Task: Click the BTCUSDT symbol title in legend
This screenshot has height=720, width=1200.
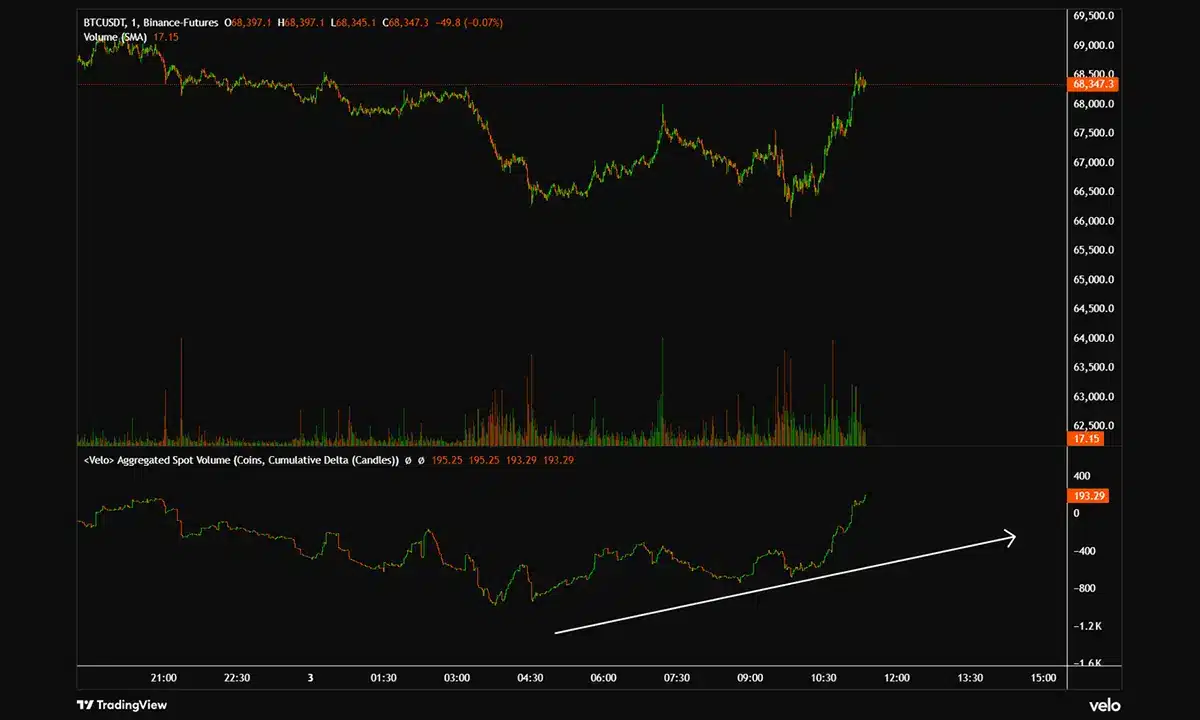Action: tap(103, 22)
